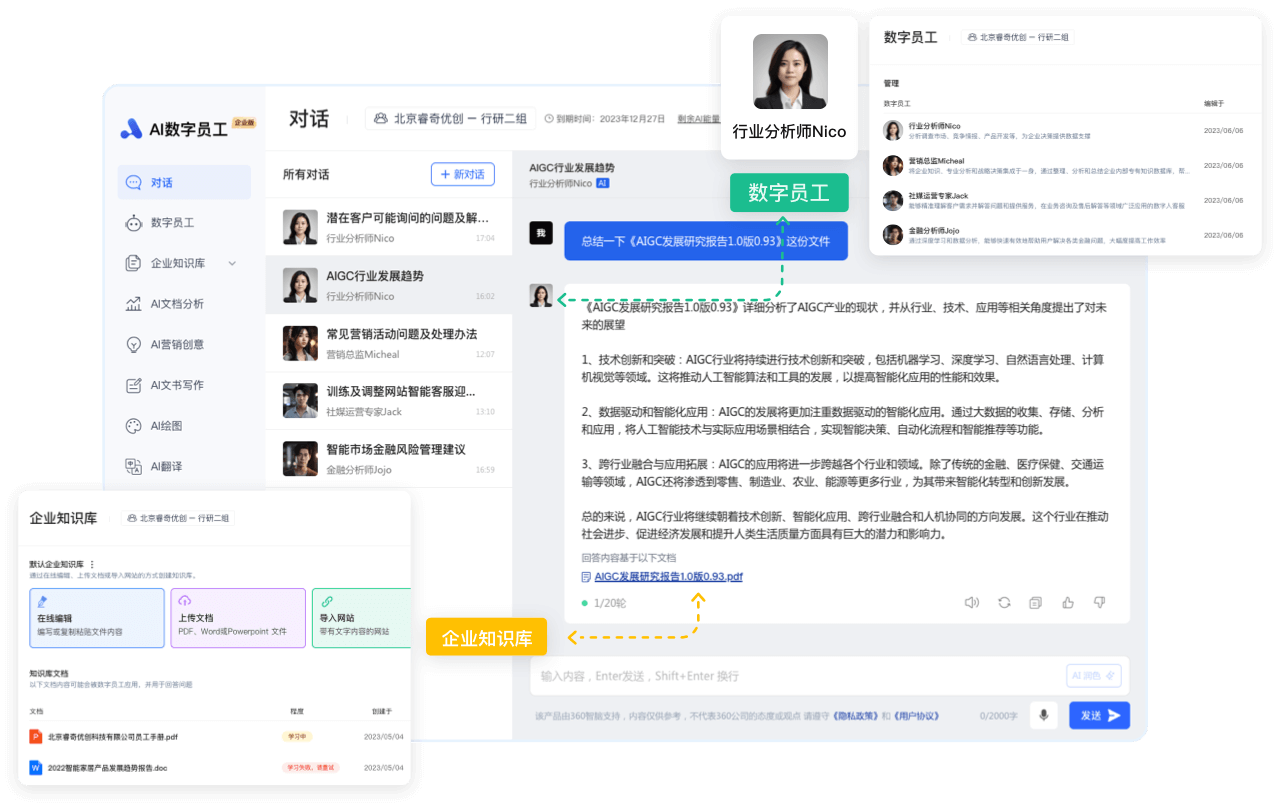This screenshot has width=1280, height=808.
Task: Click the blue Word file icon
Action: 36,767
